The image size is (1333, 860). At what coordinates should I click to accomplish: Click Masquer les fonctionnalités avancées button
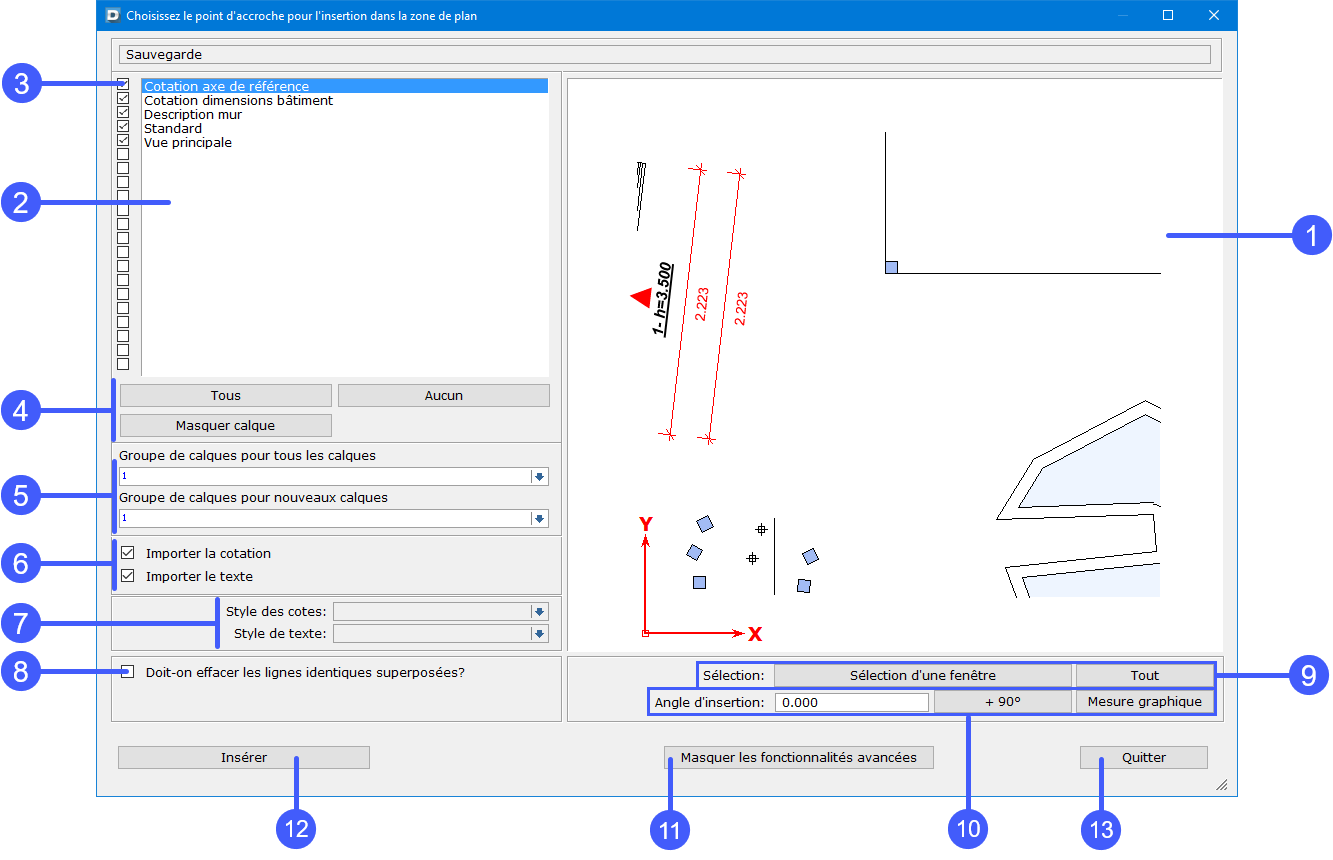click(798, 758)
